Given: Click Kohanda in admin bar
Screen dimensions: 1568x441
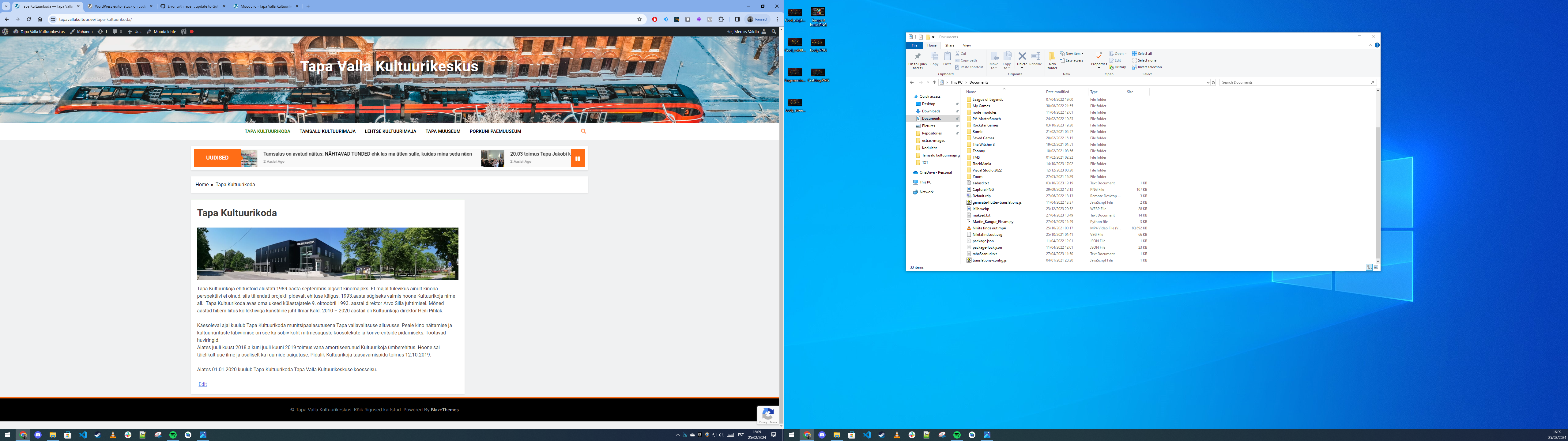Looking at the screenshot, I should (x=81, y=32).
